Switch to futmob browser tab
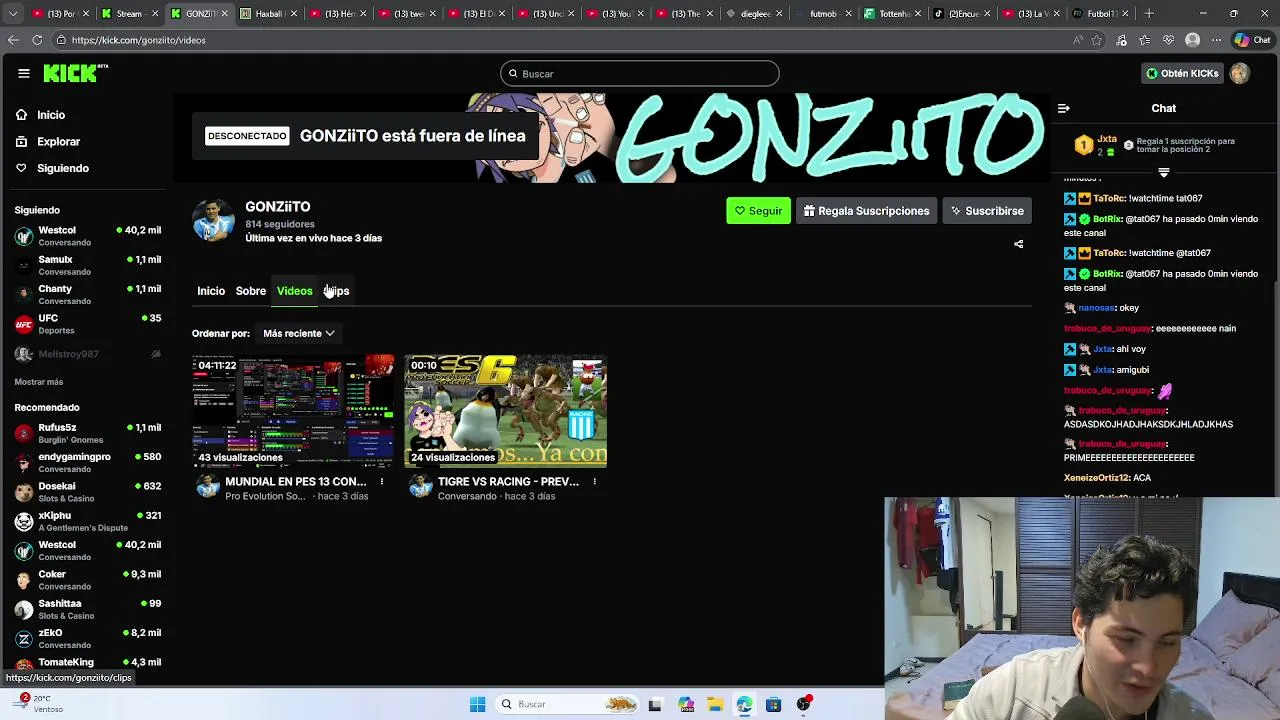The image size is (1280, 720). (x=823, y=14)
